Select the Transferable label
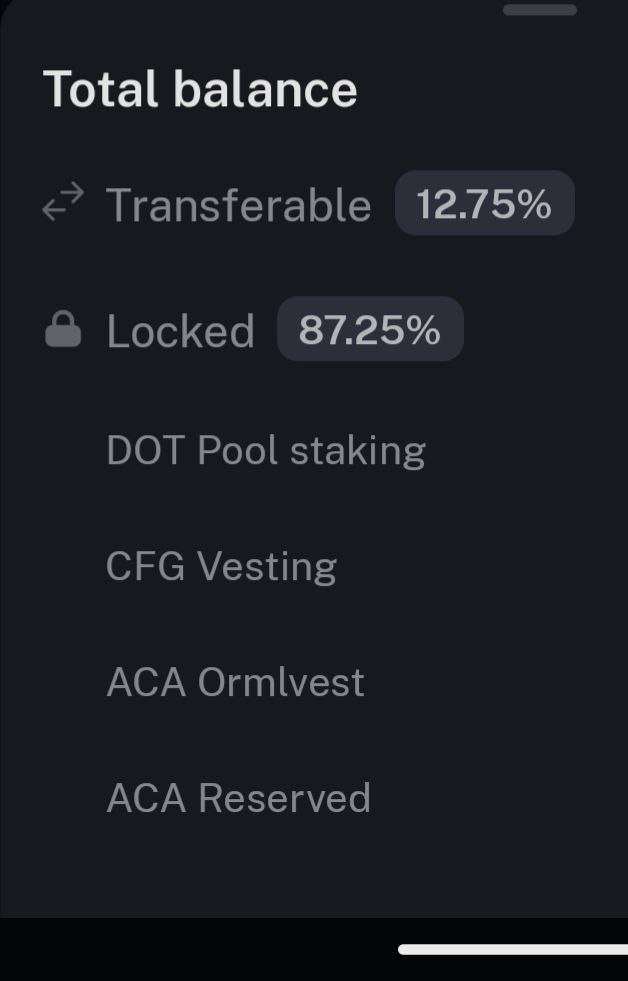Image resolution: width=628 pixels, height=981 pixels. click(238, 205)
